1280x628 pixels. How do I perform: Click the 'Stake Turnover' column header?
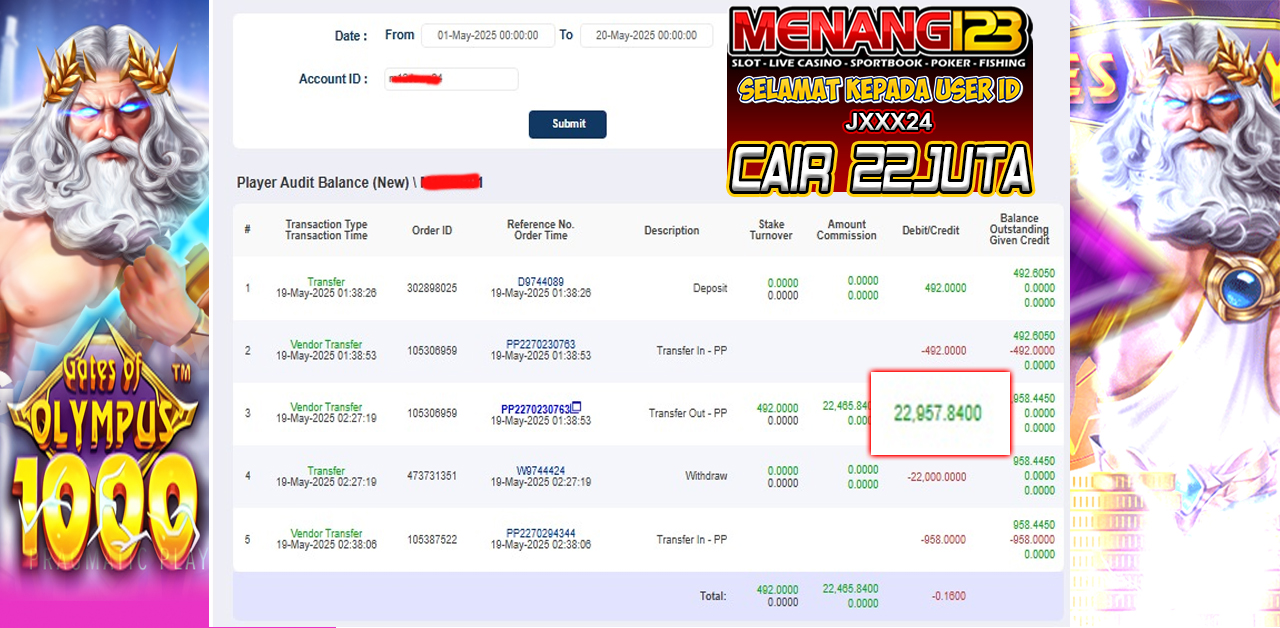(x=771, y=230)
